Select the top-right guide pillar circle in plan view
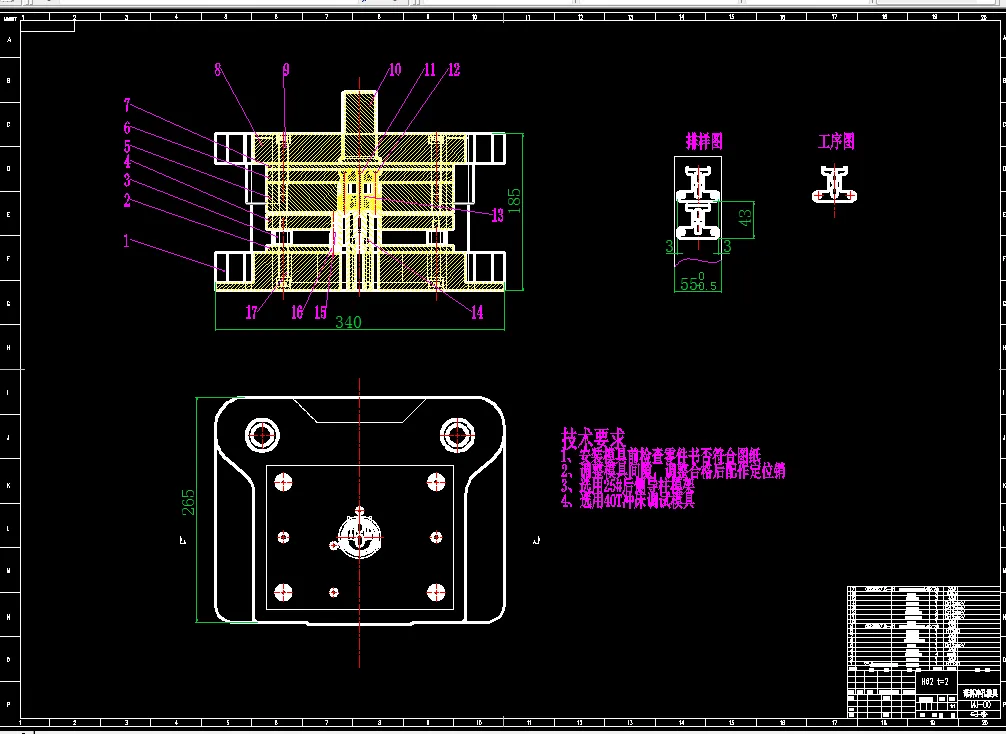This screenshot has width=1006, height=734. [457, 434]
